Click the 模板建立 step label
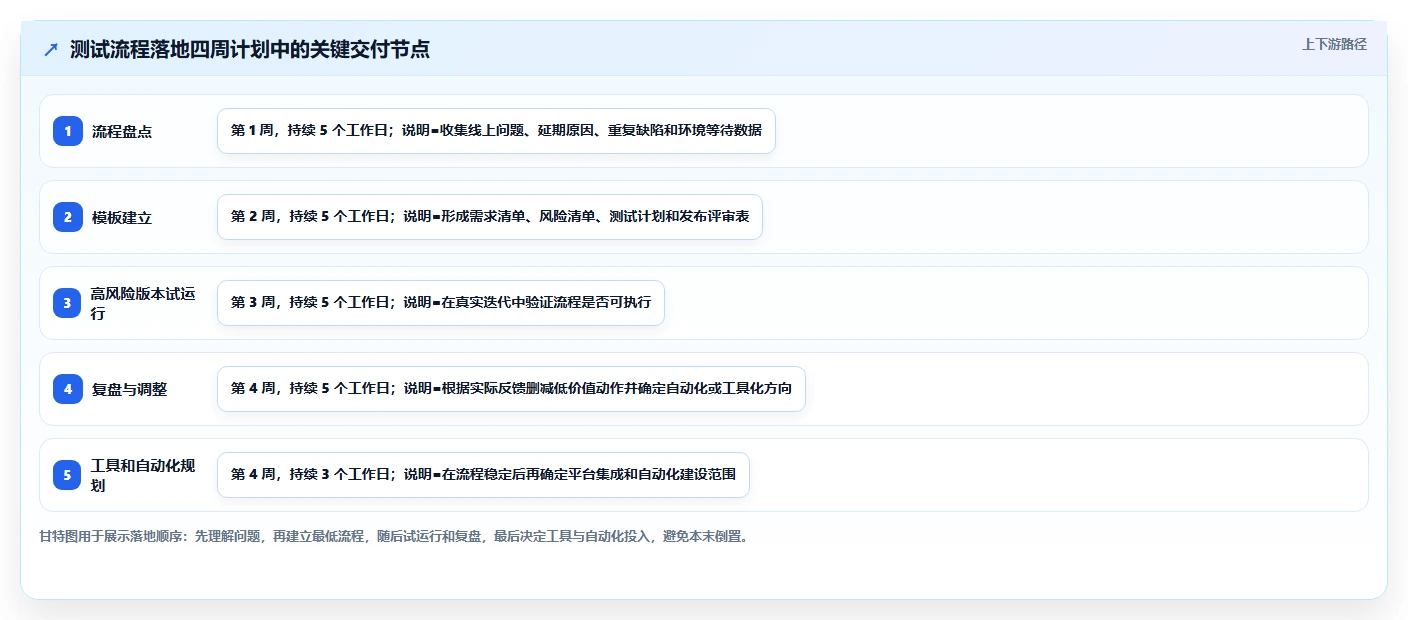Image resolution: width=1408 pixels, height=620 pixels. click(x=122, y=217)
